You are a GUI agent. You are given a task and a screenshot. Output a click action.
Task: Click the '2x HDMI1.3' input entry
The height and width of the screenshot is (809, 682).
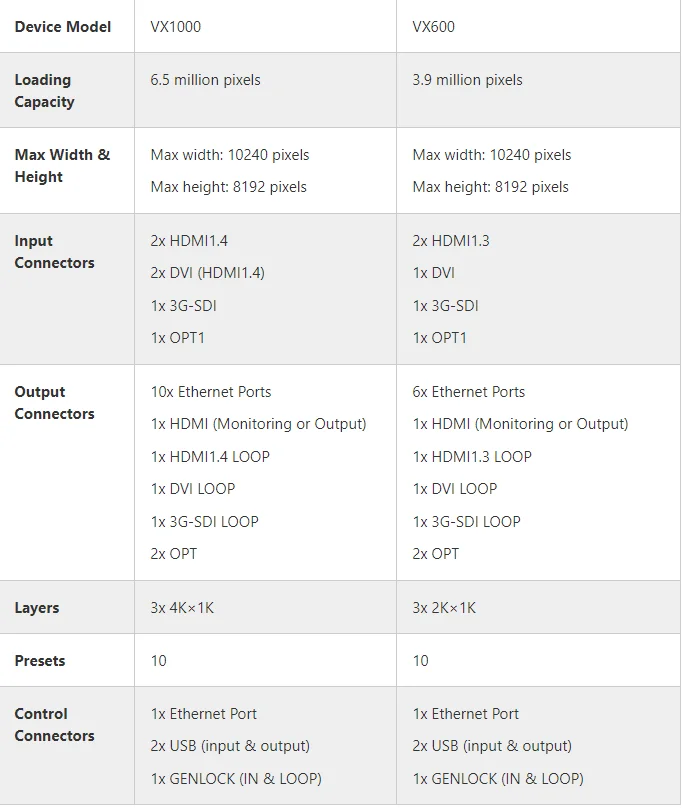451,241
